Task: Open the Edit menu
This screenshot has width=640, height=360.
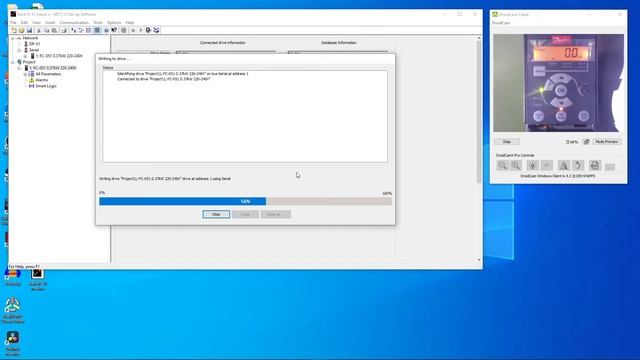Action: pos(24,22)
